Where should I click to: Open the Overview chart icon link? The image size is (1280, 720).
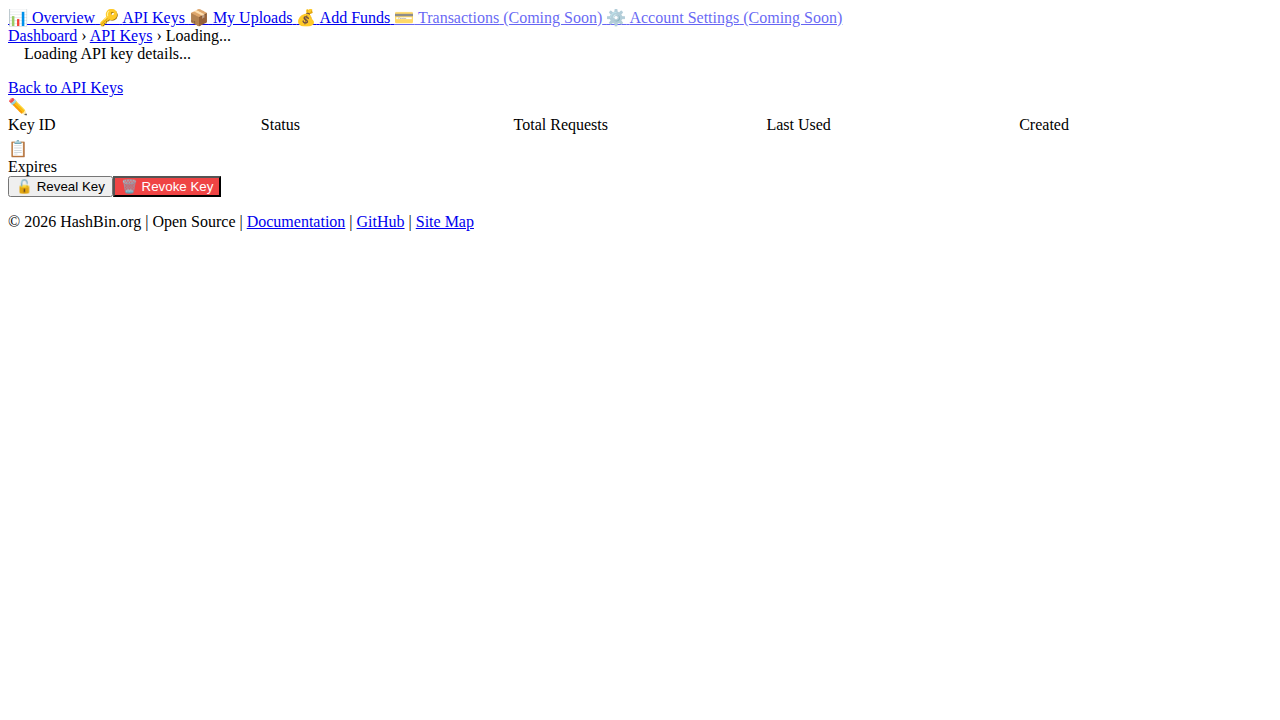pos(52,18)
